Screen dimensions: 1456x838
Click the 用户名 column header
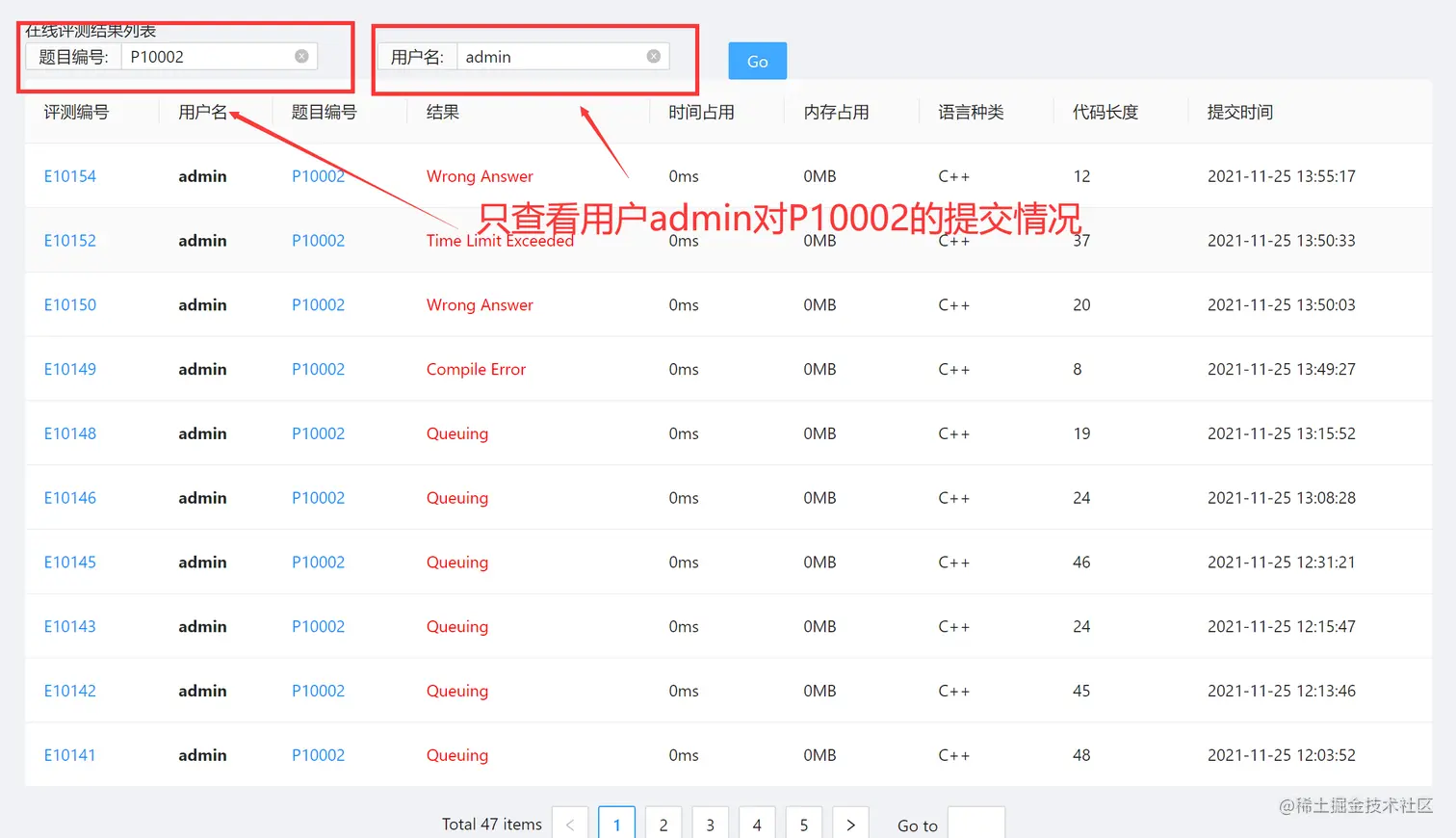click(x=202, y=113)
